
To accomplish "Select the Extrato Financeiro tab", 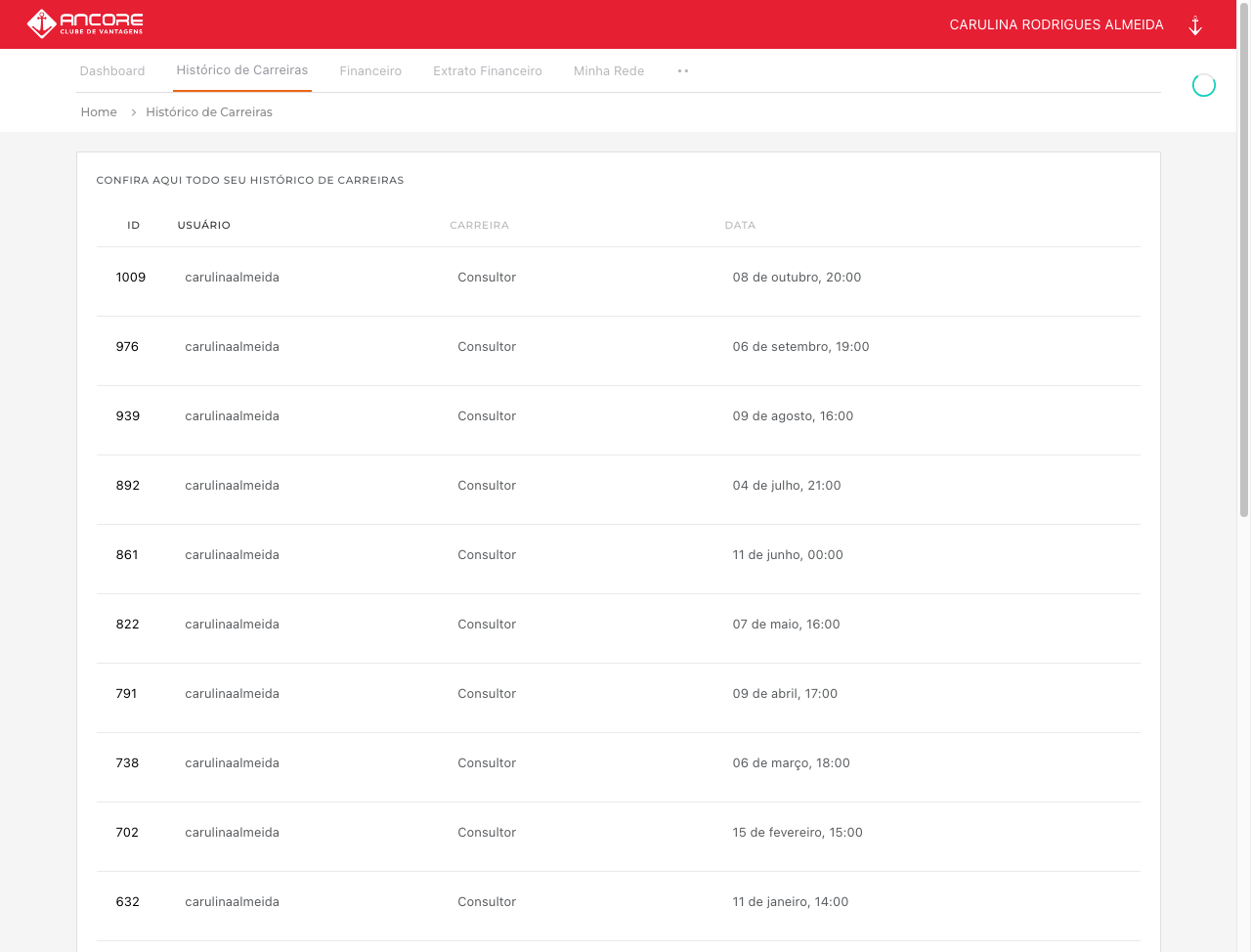I will pos(488,71).
